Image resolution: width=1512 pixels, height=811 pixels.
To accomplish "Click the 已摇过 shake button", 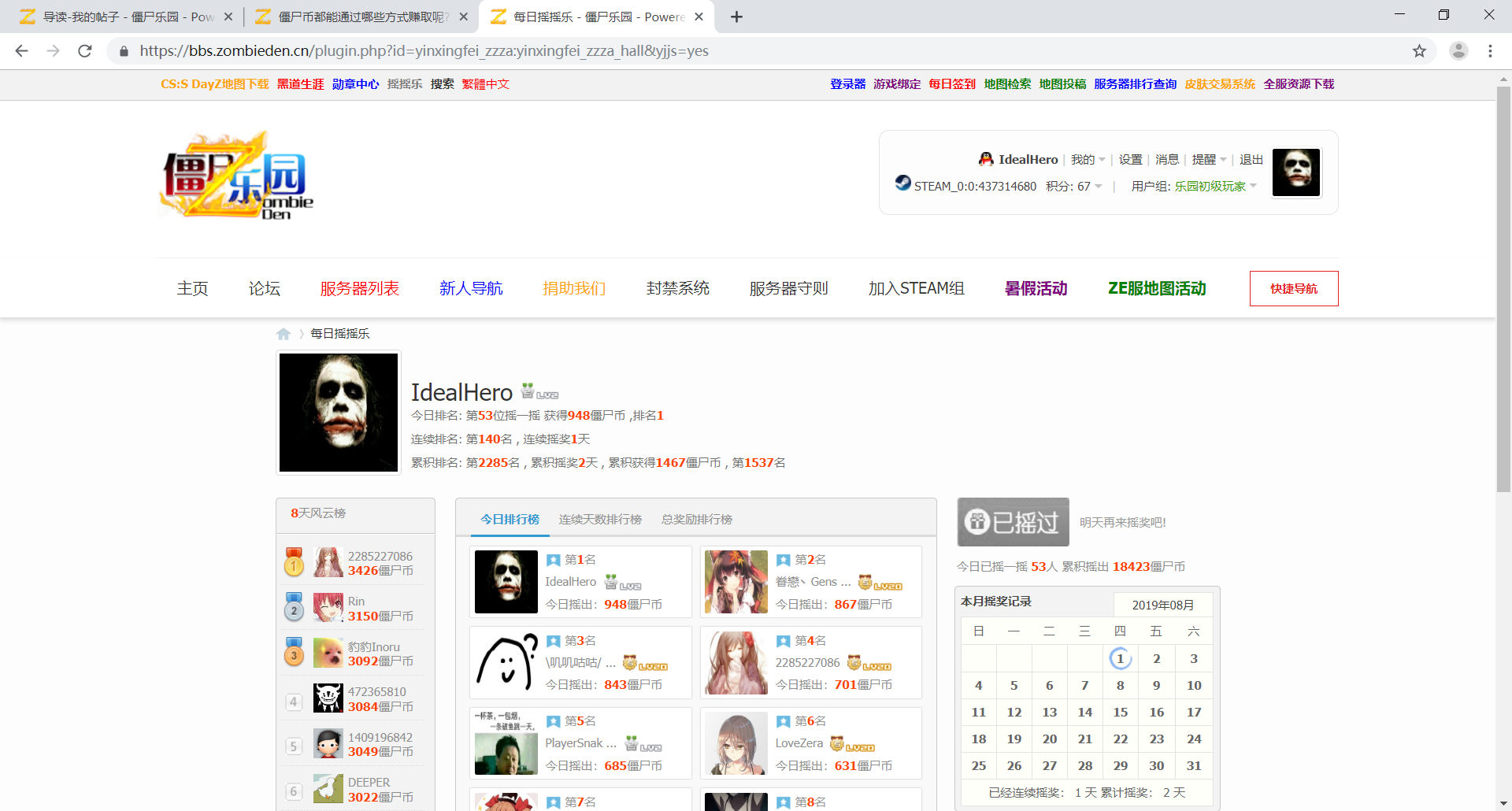I will coord(1013,522).
